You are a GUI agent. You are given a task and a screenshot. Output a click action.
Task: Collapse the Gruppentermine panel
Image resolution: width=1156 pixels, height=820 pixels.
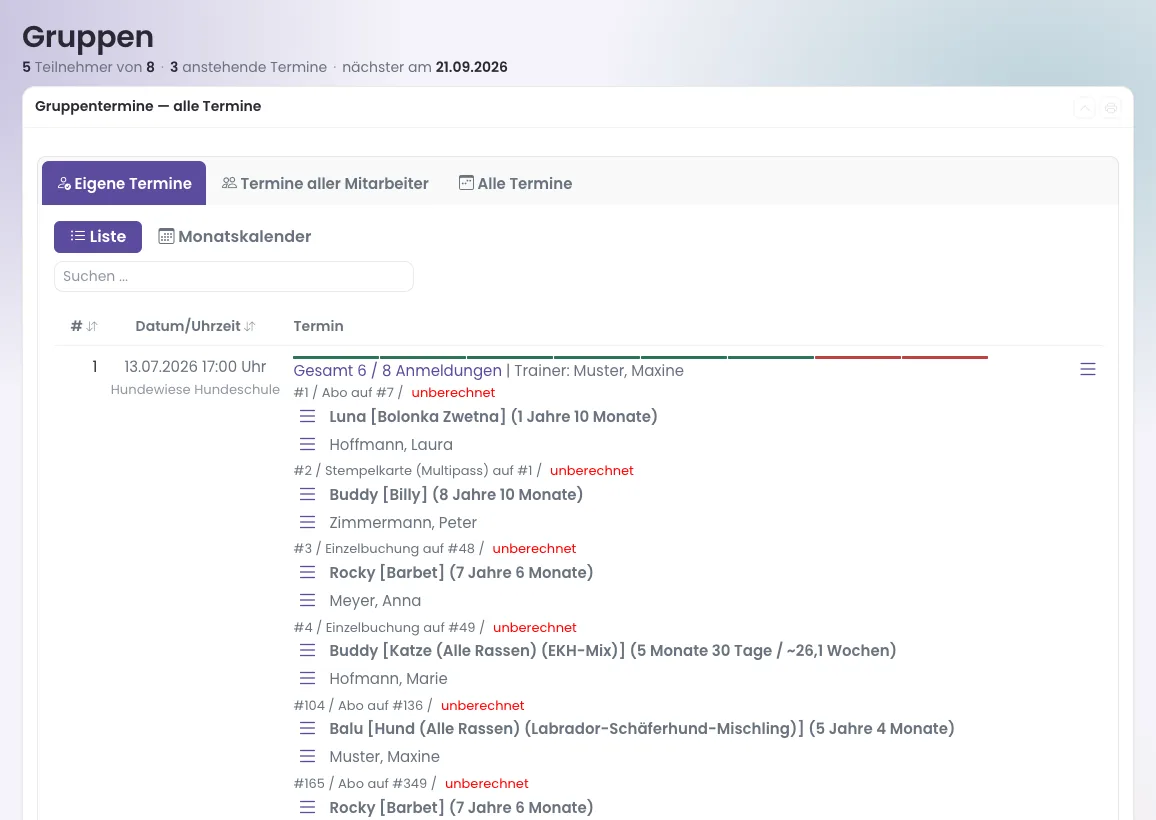[x=1084, y=108]
